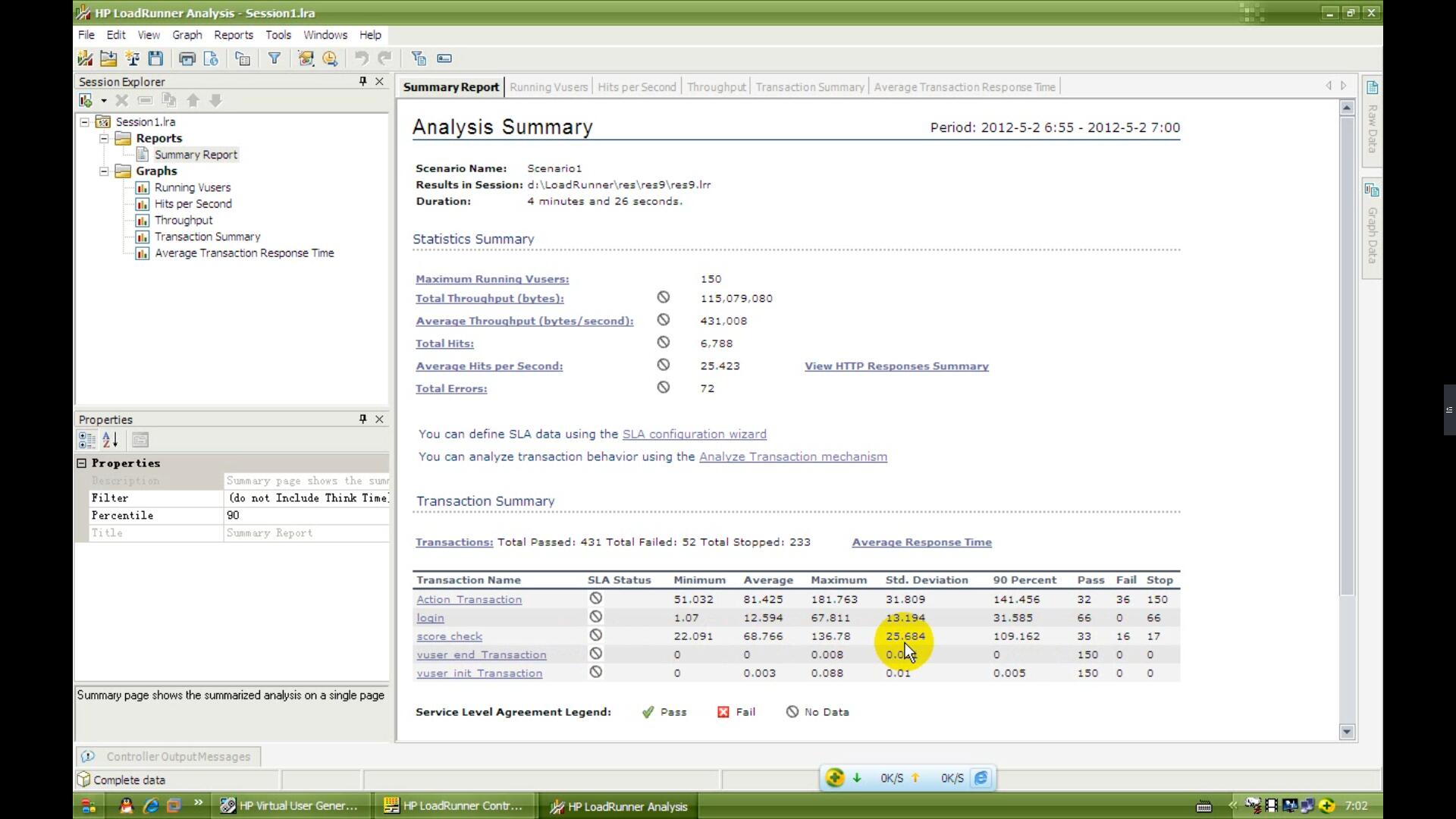1456x819 pixels.
Task: Toggle categorized view in Properties toolbar
Action: pyautogui.click(x=87, y=440)
